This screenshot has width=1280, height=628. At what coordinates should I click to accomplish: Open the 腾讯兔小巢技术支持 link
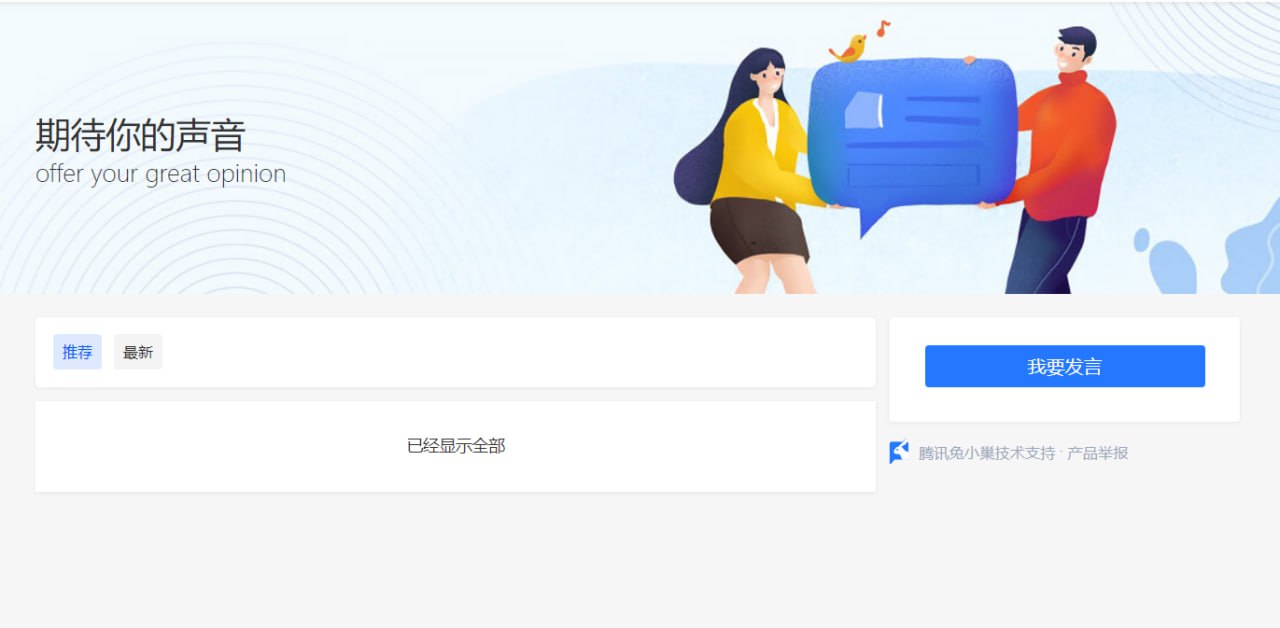[987, 453]
